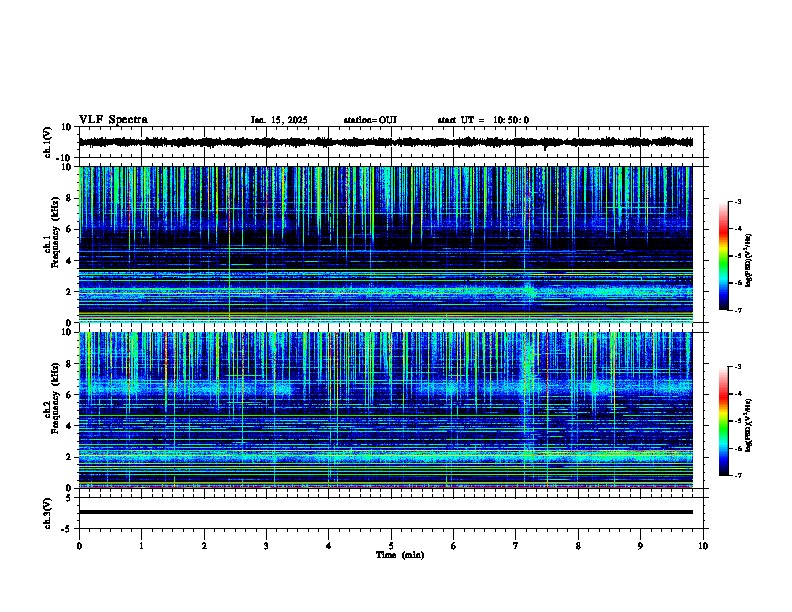Click the "ch.3(V)" axis label
The image size is (792, 612).
pos(47,513)
